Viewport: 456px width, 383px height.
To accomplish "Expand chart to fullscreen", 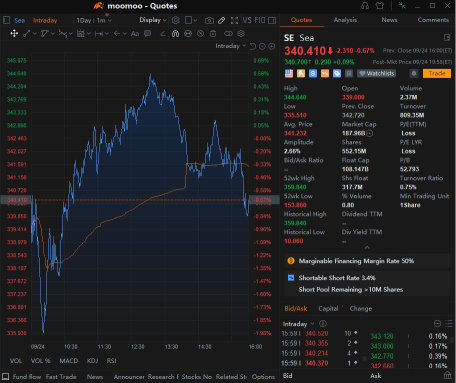I will (234, 20).
